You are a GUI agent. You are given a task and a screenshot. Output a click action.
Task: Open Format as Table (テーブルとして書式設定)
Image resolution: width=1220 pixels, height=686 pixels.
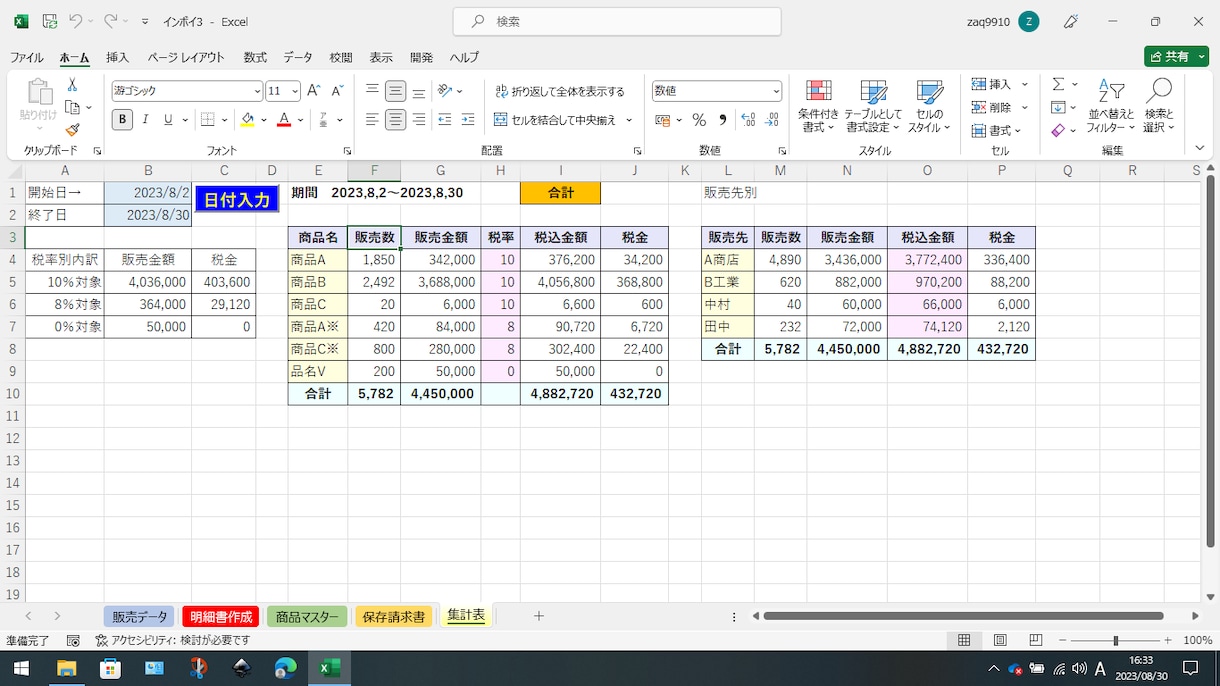(873, 107)
